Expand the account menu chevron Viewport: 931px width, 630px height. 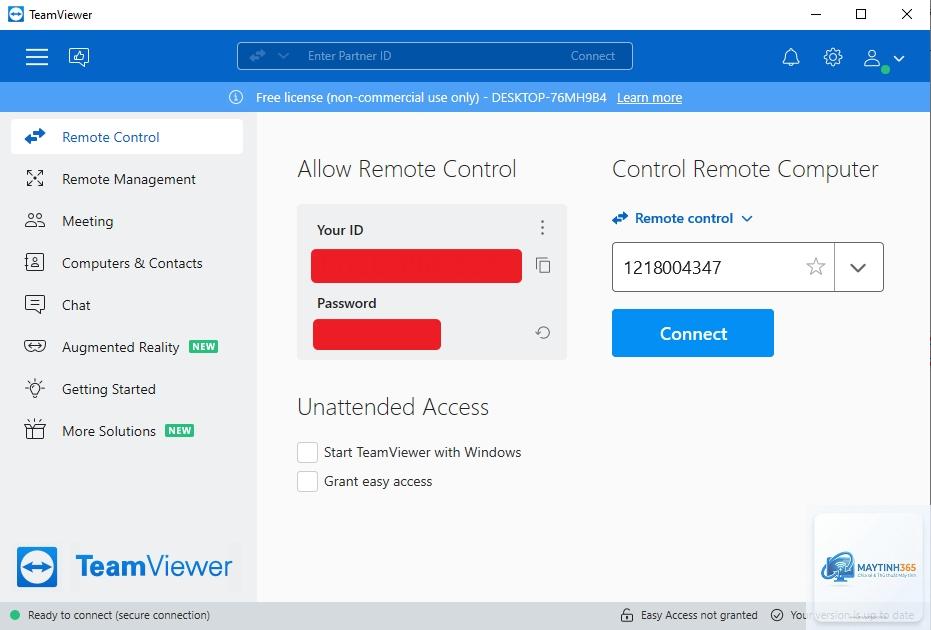(x=899, y=58)
